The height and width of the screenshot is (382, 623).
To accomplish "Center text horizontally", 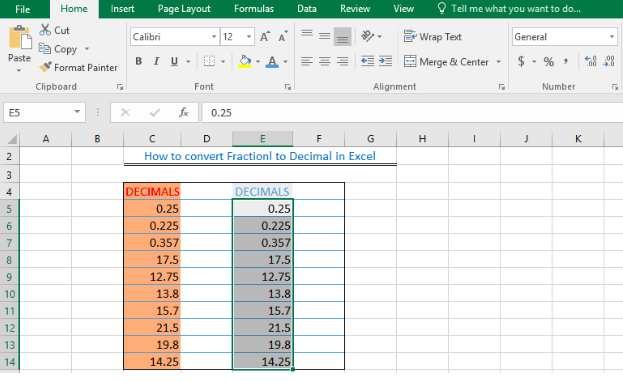I will pyautogui.click(x=325, y=61).
